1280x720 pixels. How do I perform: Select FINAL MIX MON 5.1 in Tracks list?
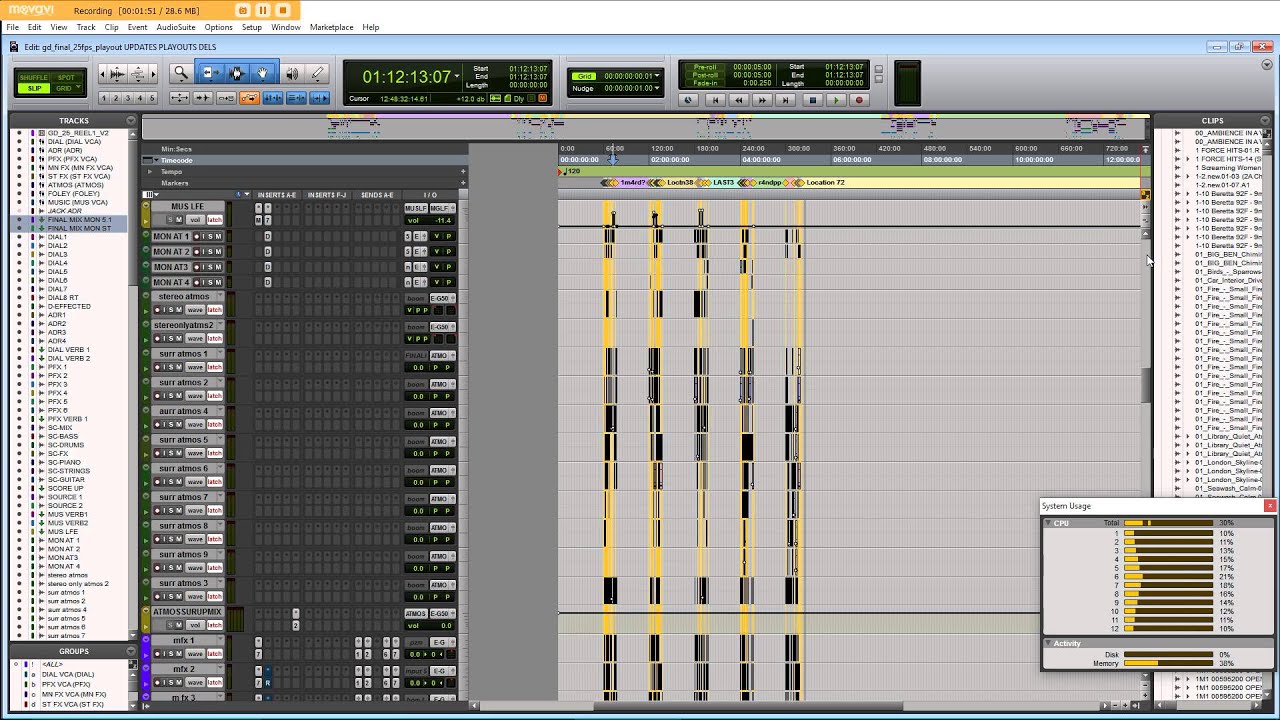tap(79, 220)
